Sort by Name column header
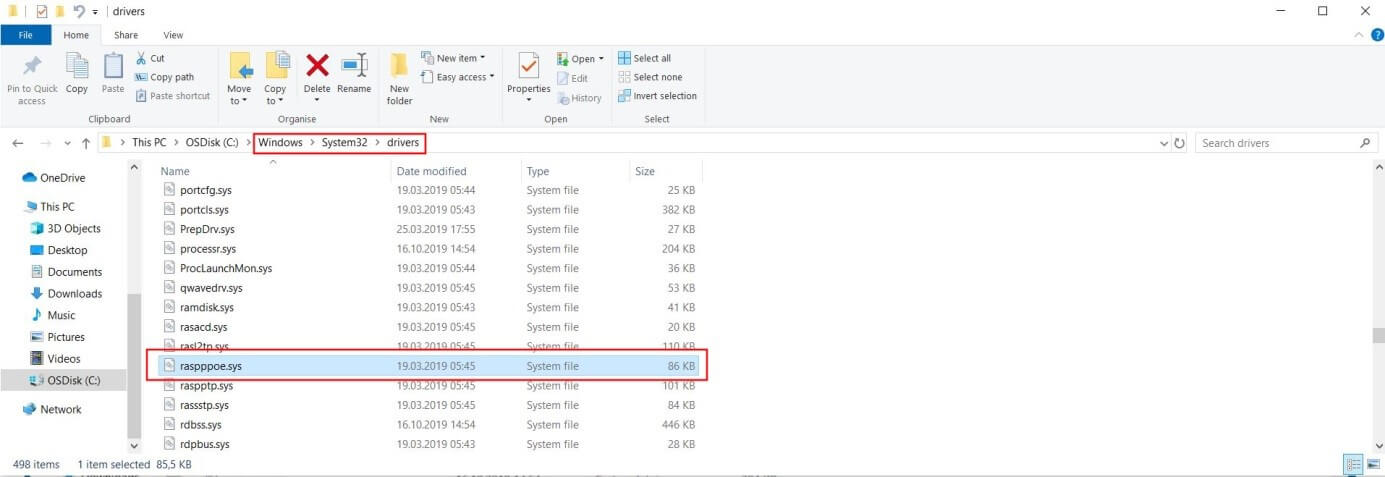 (x=271, y=171)
